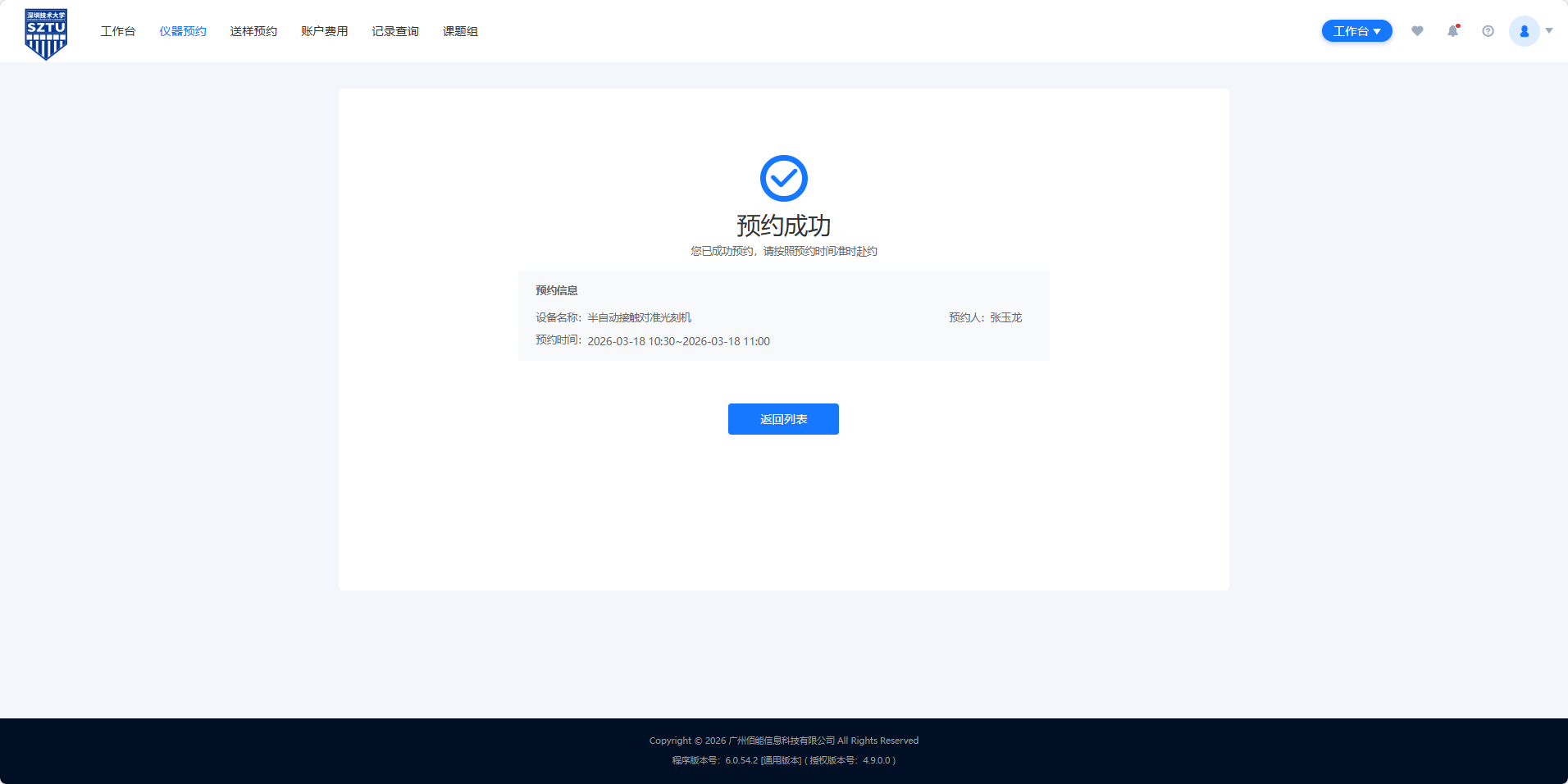Click the 预约成功 heading text
This screenshot has width=1568, height=784.
coord(783,226)
